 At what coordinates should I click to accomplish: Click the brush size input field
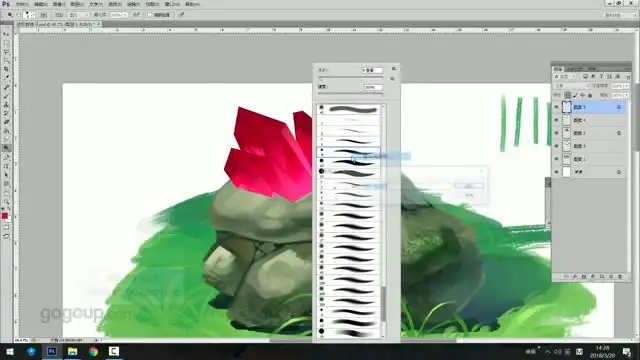pyautogui.click(x=372, y=70)
